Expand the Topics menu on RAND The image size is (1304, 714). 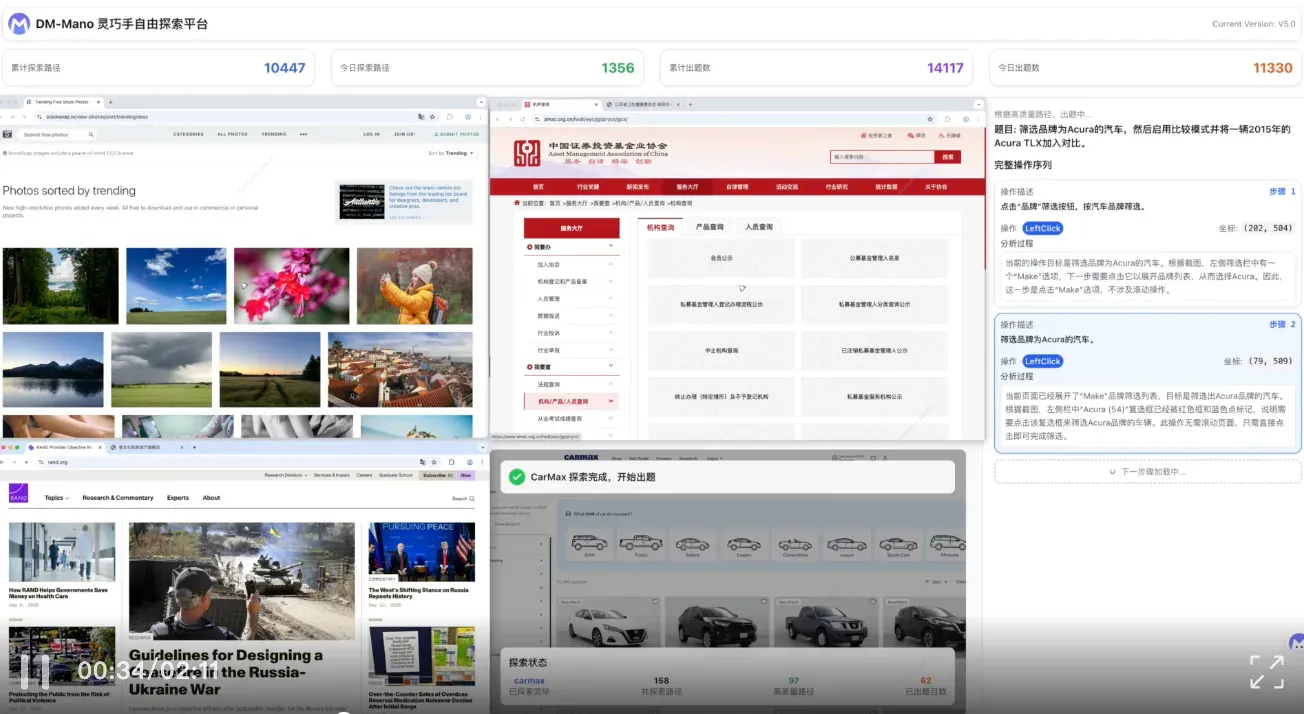click(57, 498)
